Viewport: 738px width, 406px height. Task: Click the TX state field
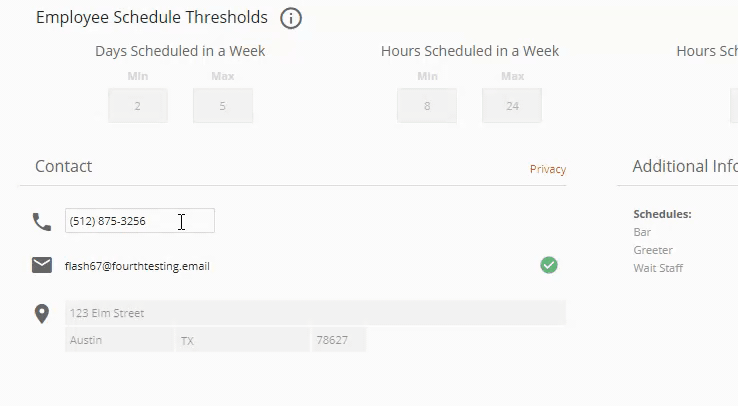click(x=243, y=340)
